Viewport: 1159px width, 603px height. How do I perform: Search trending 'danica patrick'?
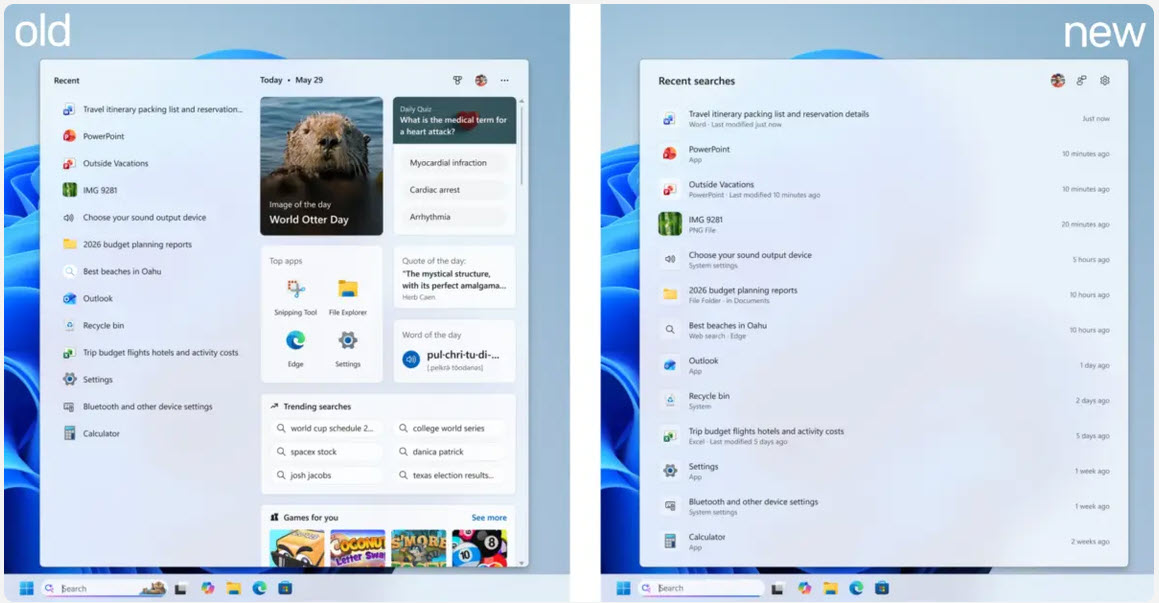449,452
